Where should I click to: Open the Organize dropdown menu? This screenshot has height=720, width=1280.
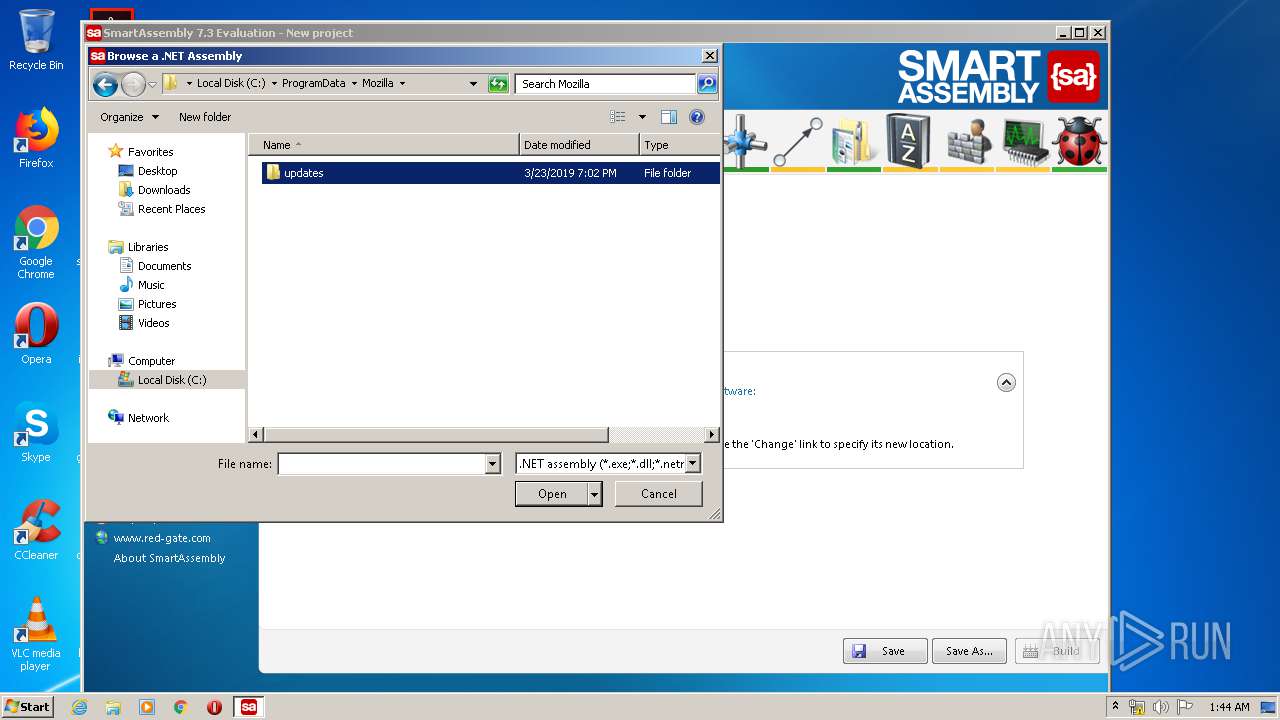129,117
